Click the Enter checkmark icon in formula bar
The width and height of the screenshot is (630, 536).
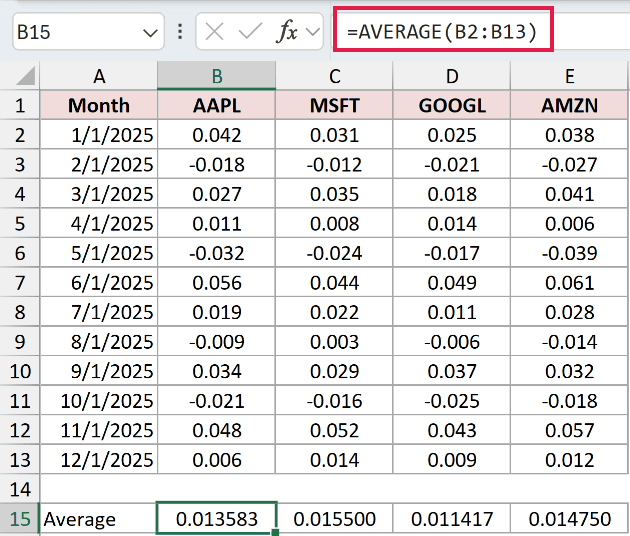[250, 31]
